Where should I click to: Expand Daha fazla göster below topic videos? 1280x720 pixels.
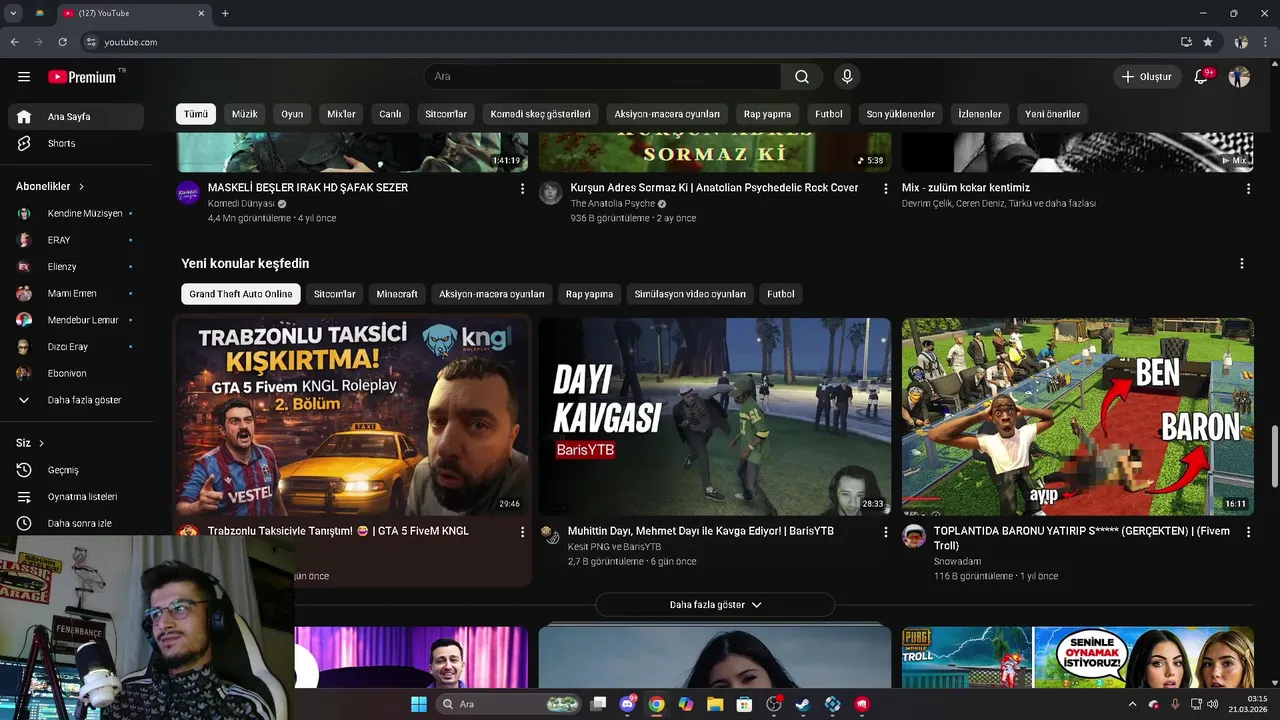715,605
